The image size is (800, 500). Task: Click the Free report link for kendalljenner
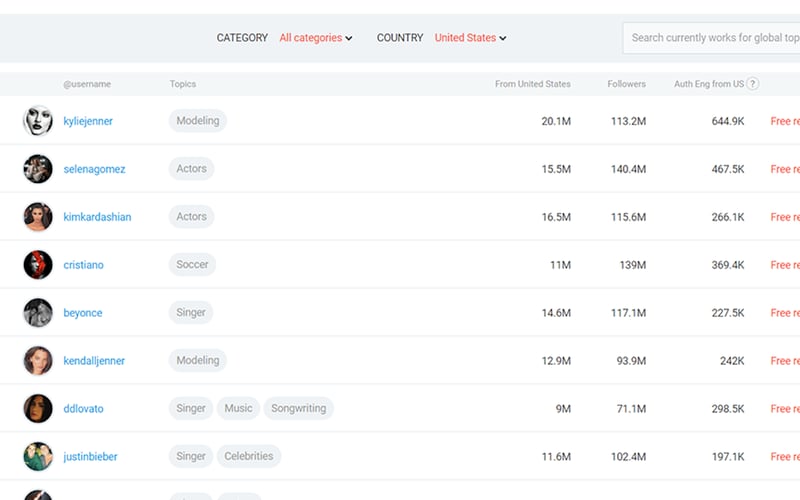click(x=785, y=361)
